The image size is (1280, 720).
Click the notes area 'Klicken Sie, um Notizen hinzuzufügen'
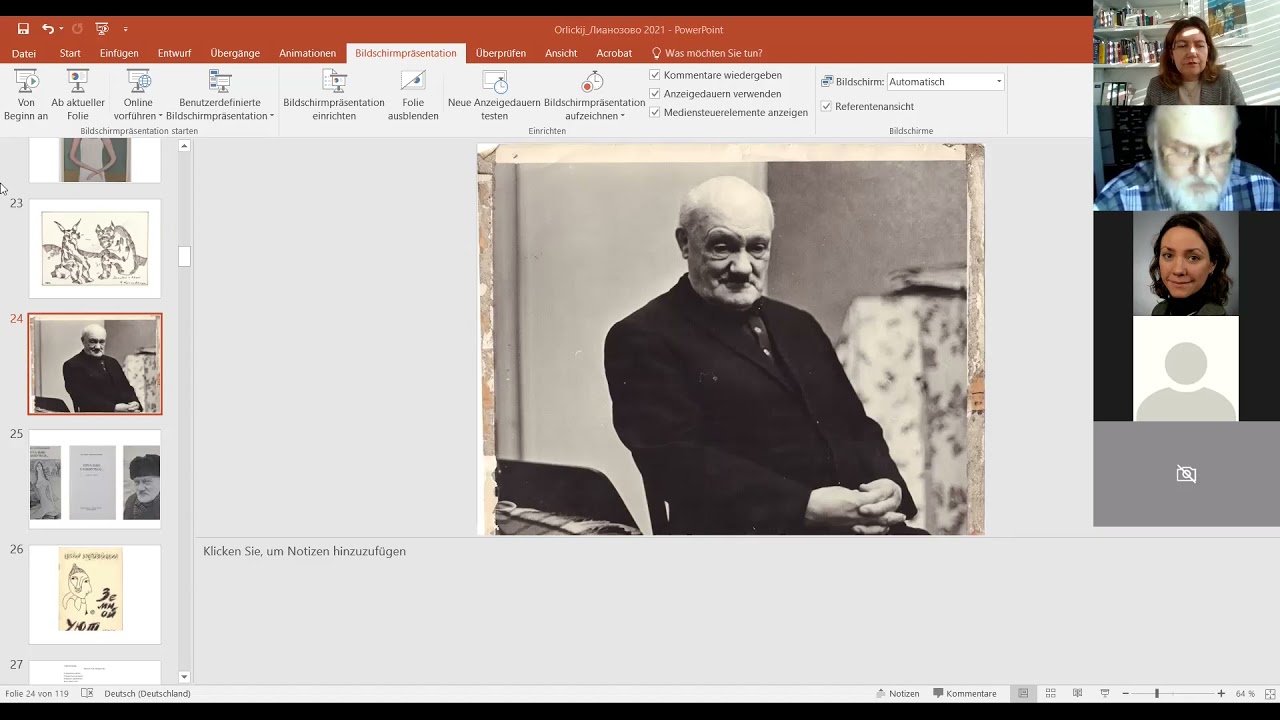pyautogui.click(x=304, y=551)
